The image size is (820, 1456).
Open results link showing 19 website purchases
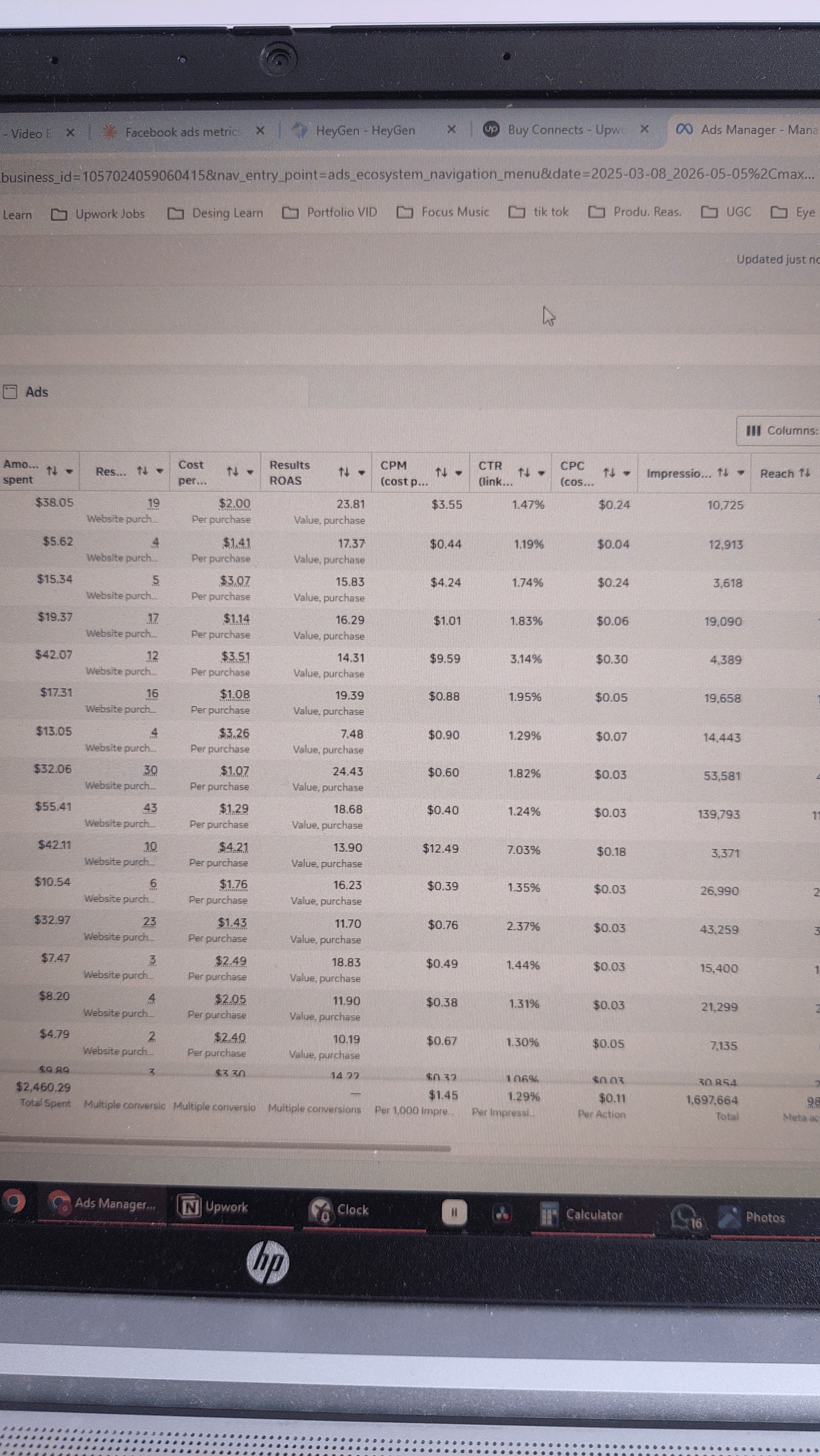tap(153, 503)
